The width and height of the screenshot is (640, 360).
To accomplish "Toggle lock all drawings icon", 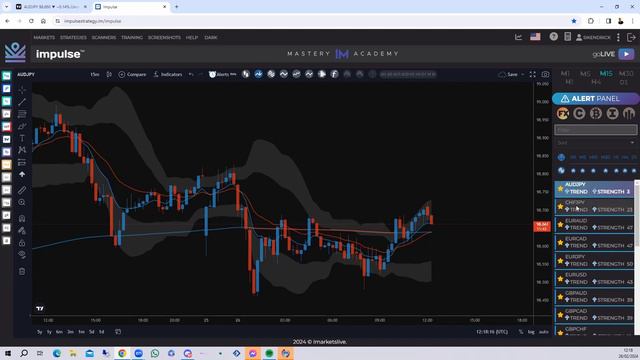I will [22, 243].
